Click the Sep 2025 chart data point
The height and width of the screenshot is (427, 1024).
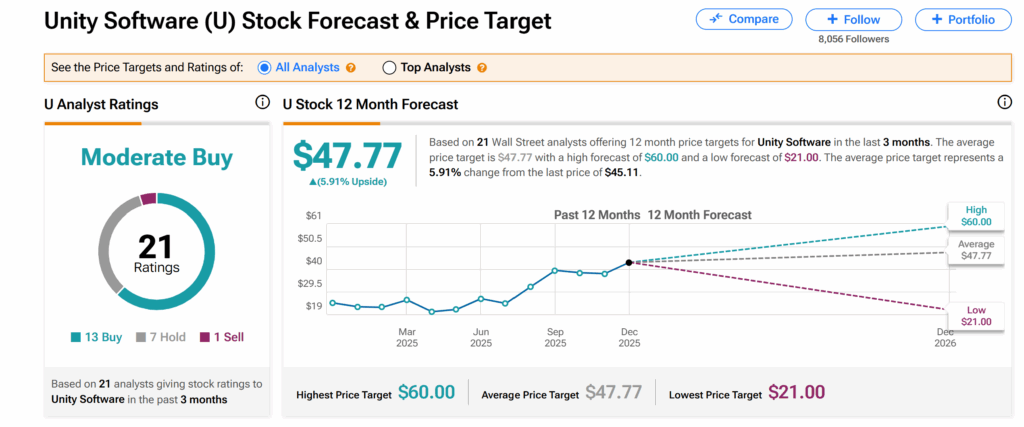tap(555, 270)
